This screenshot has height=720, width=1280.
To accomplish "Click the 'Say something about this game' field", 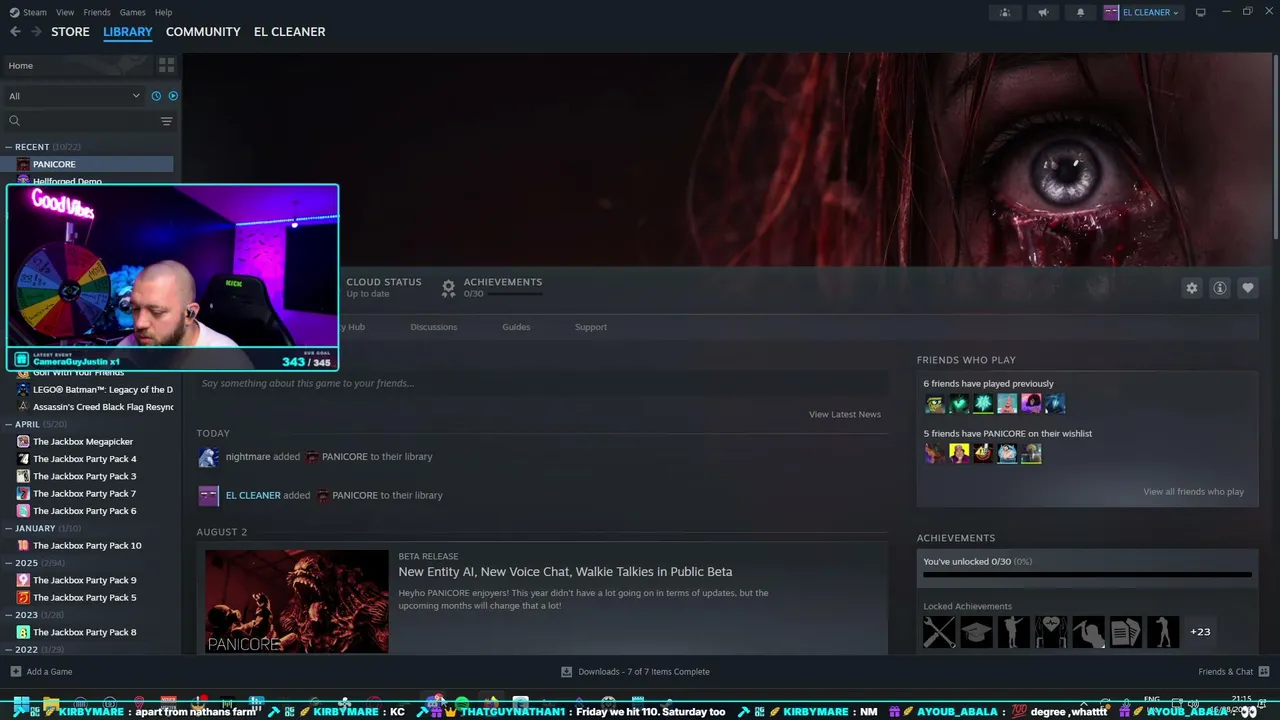I will click(x=542, y=383).
